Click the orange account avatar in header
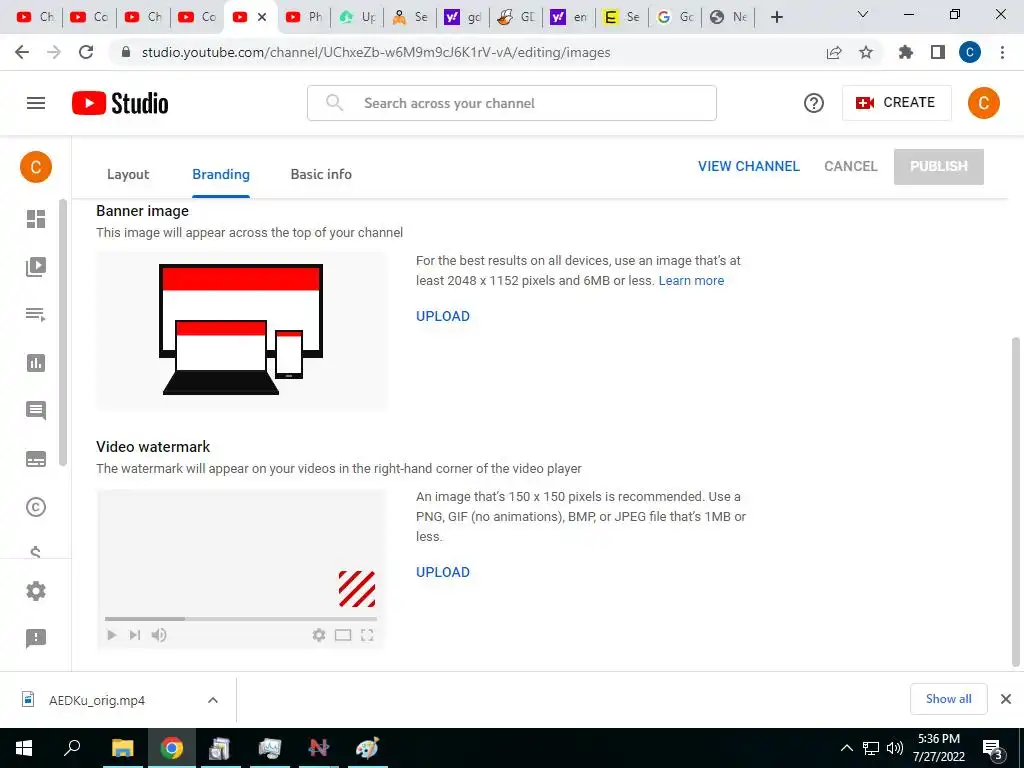1024x768 pixels. tap(984, 103)
